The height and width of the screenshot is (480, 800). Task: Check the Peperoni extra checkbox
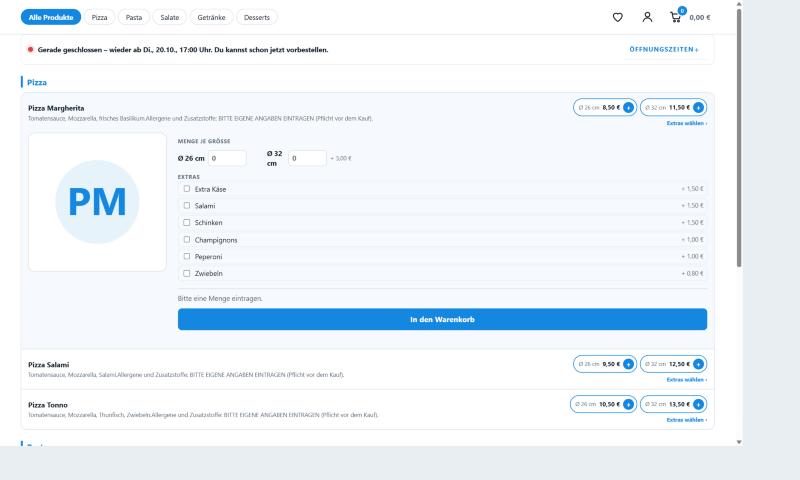(x=187, y=257)
